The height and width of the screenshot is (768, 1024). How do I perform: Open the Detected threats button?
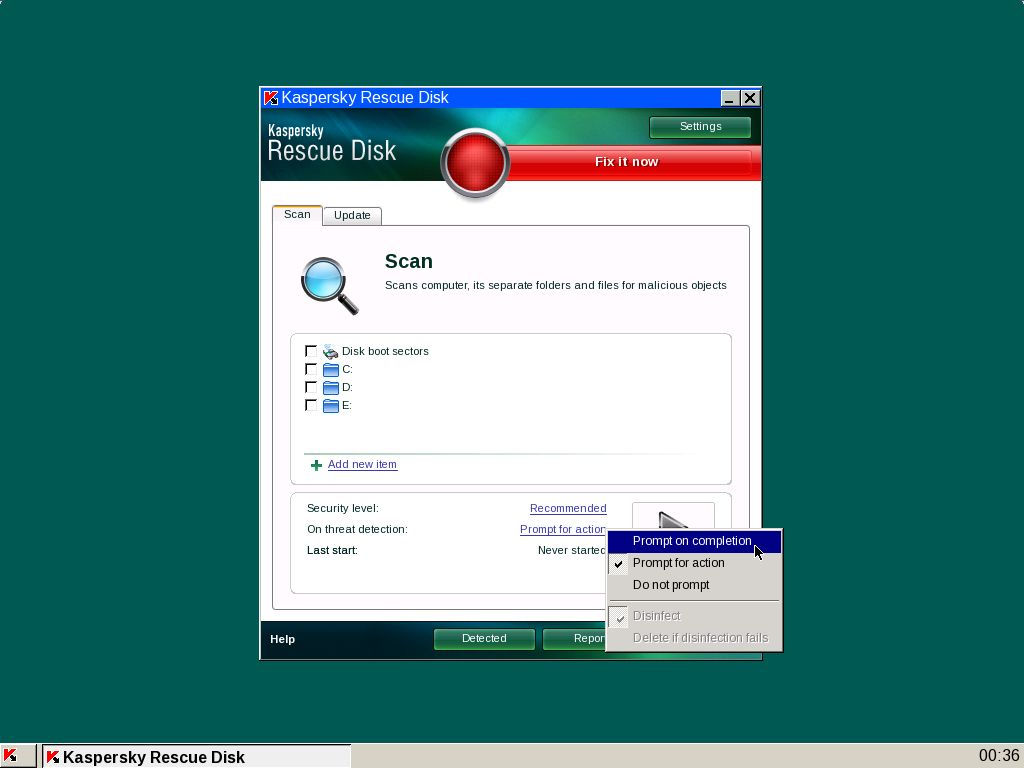point(484,639)
